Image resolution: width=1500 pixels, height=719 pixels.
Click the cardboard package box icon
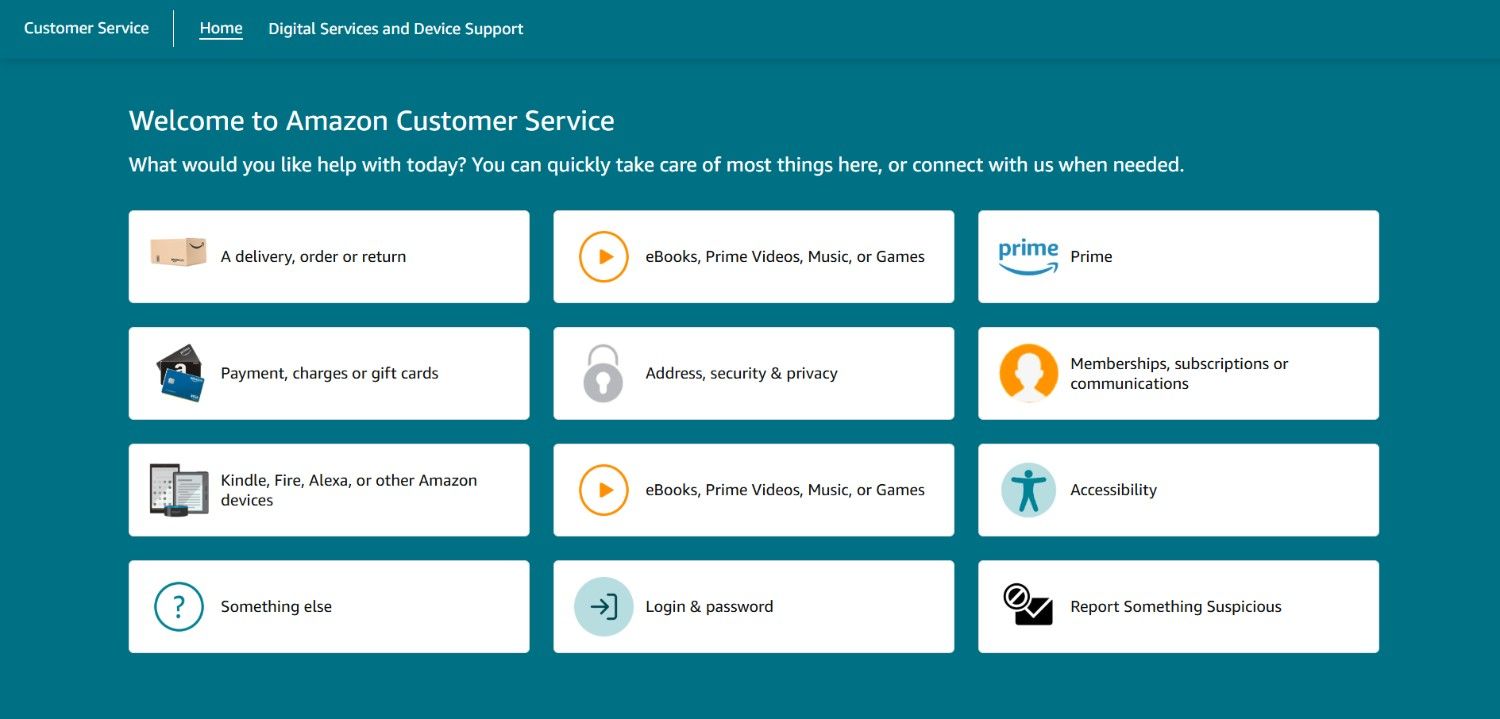pyautogui.click(x=178, y=252)
